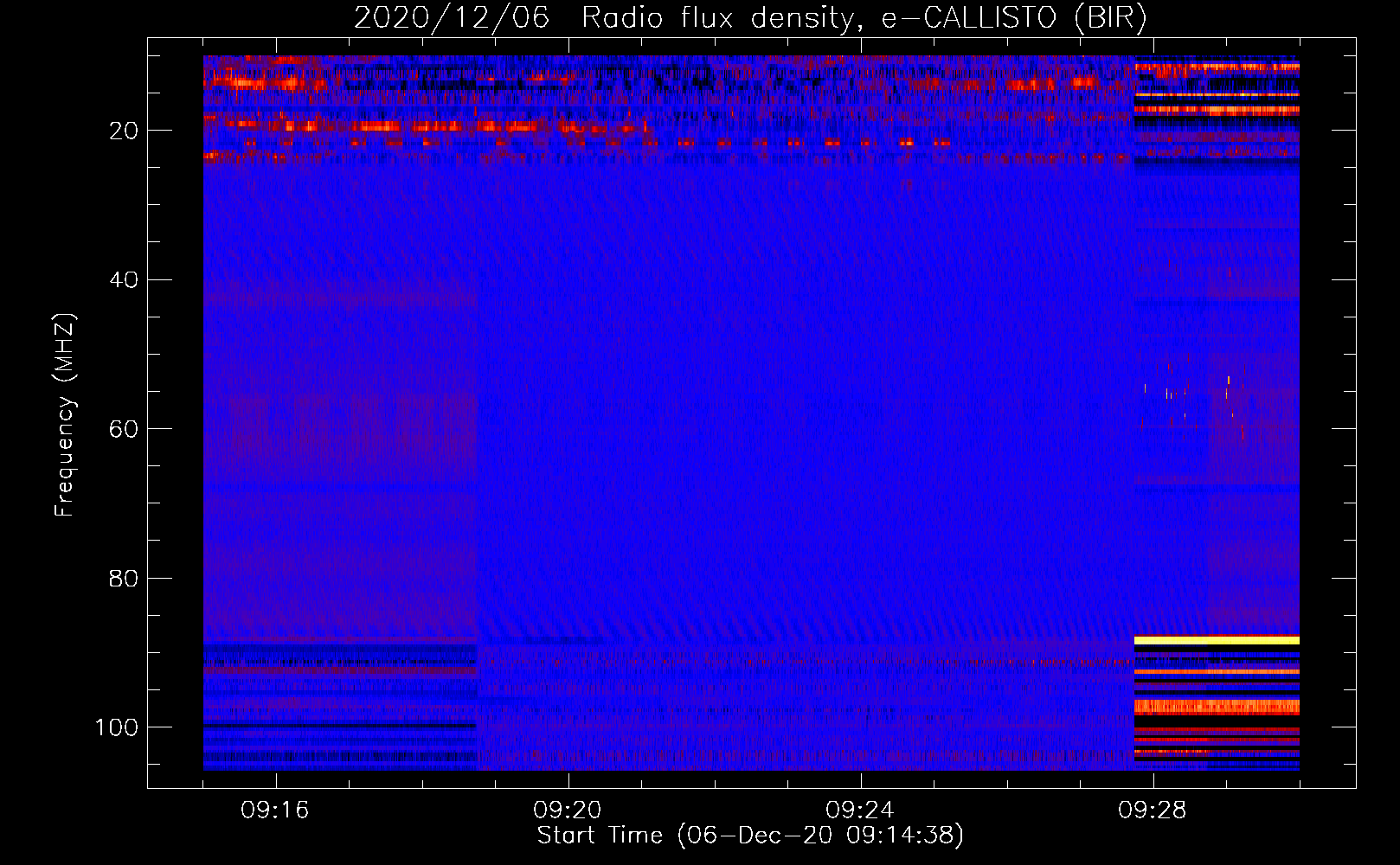
Task: Click the plot title 'Radio flux density, e-CALLISTO (BIR)'
Action: click(864, 18)
